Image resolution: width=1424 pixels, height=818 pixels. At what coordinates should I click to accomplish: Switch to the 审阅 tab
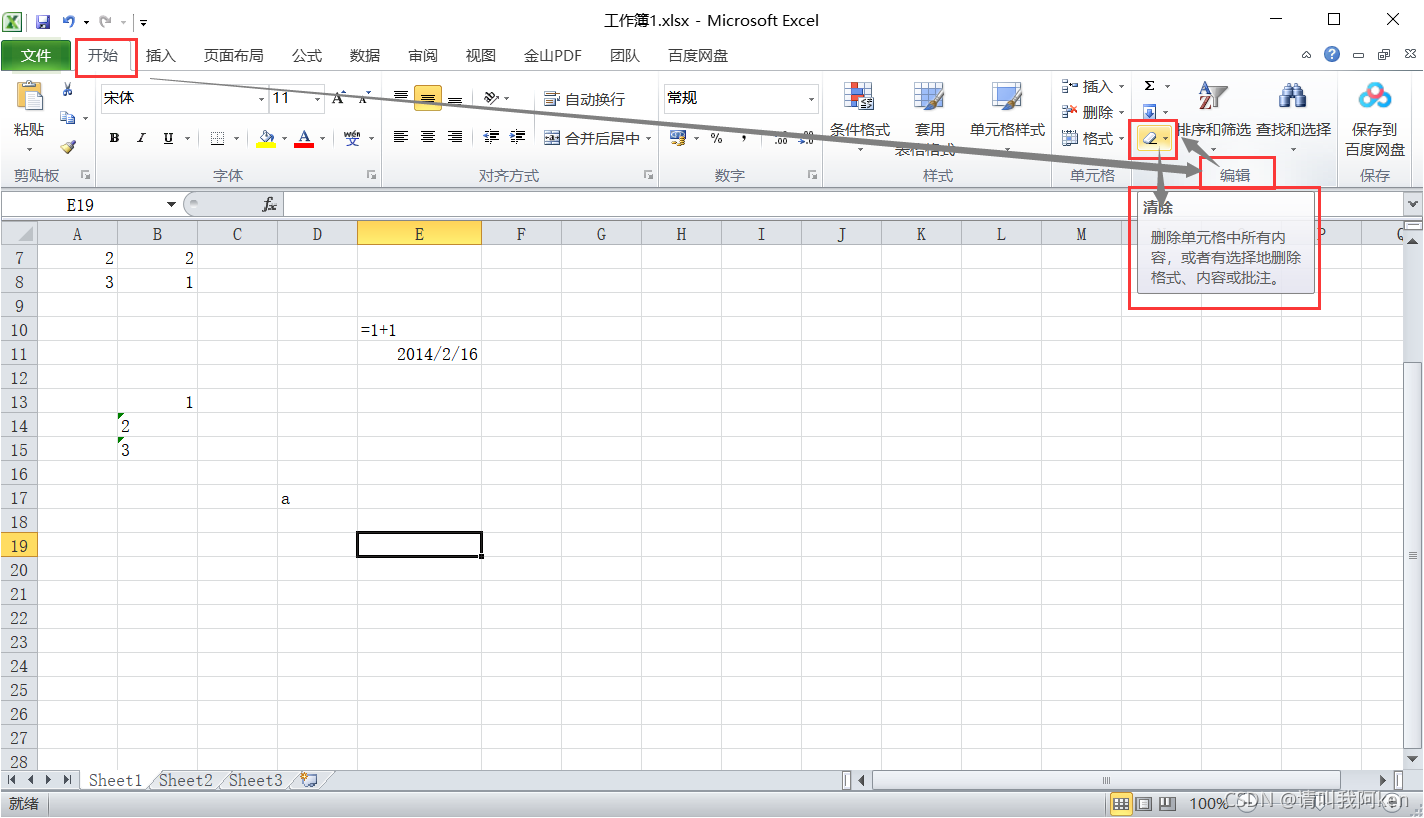click(423, 56)
